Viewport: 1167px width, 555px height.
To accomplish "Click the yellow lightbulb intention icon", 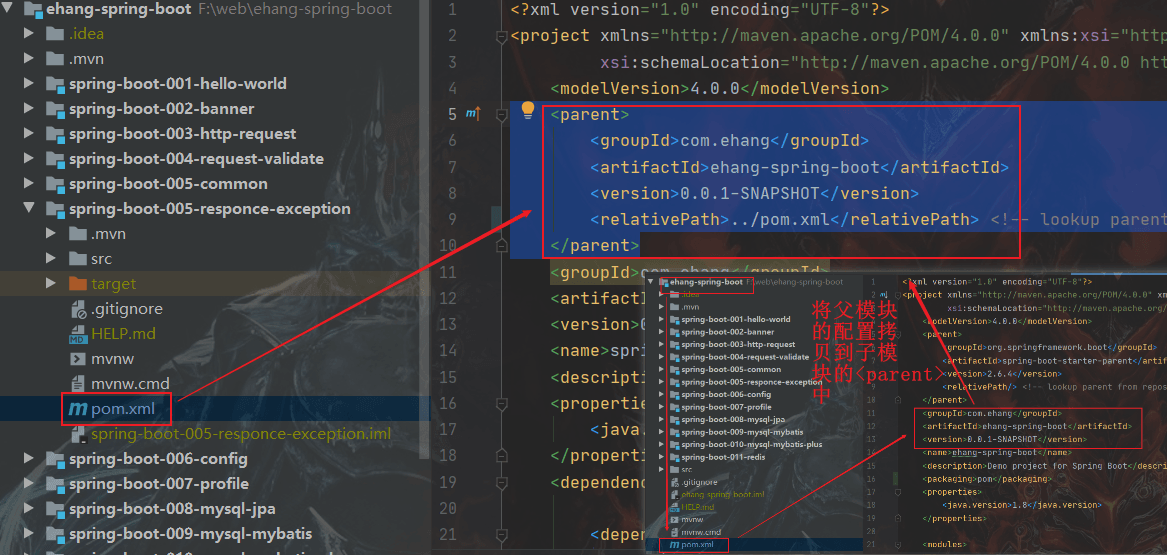I will 528,111.
